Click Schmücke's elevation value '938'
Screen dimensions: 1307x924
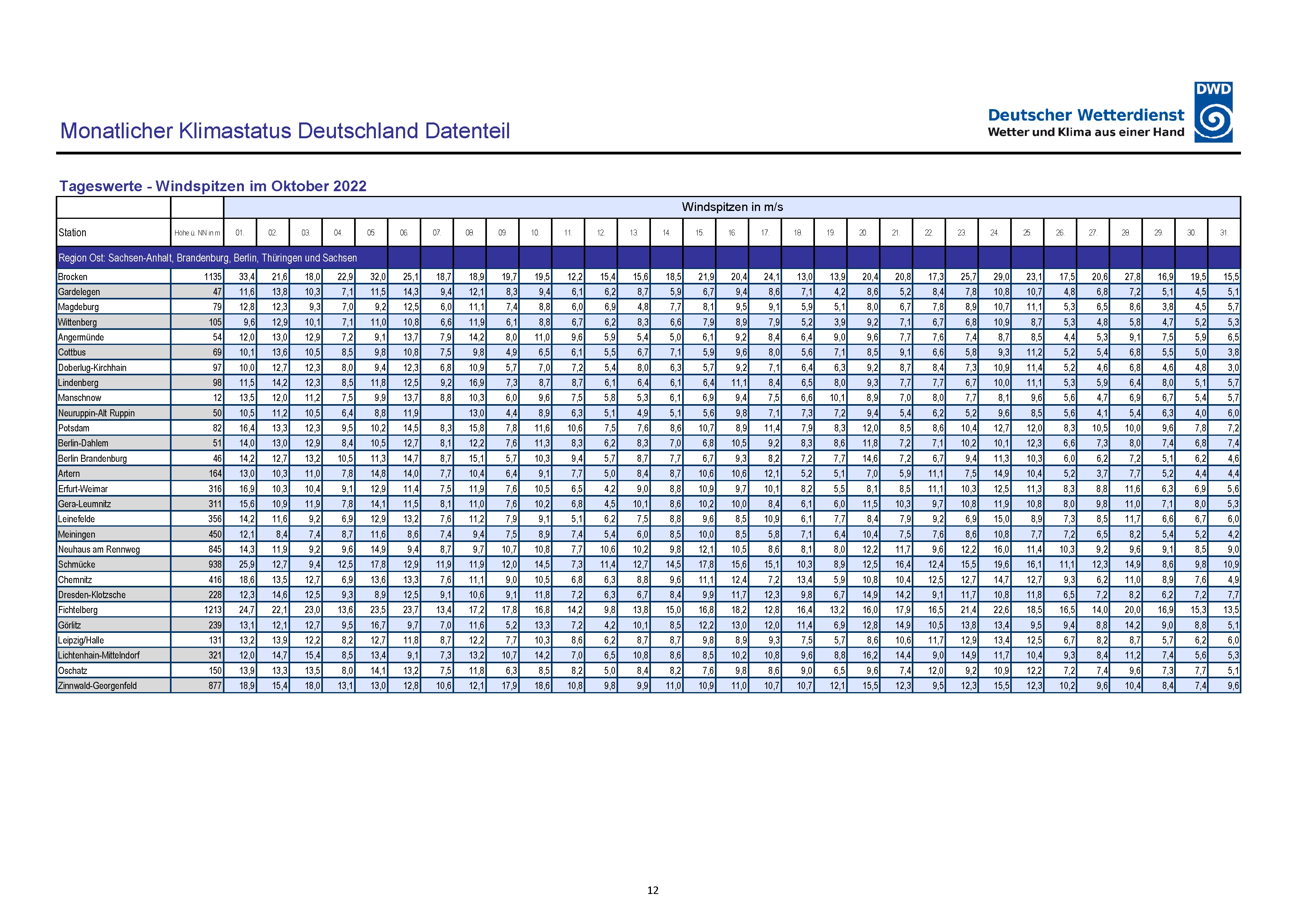tap(215, 565)
